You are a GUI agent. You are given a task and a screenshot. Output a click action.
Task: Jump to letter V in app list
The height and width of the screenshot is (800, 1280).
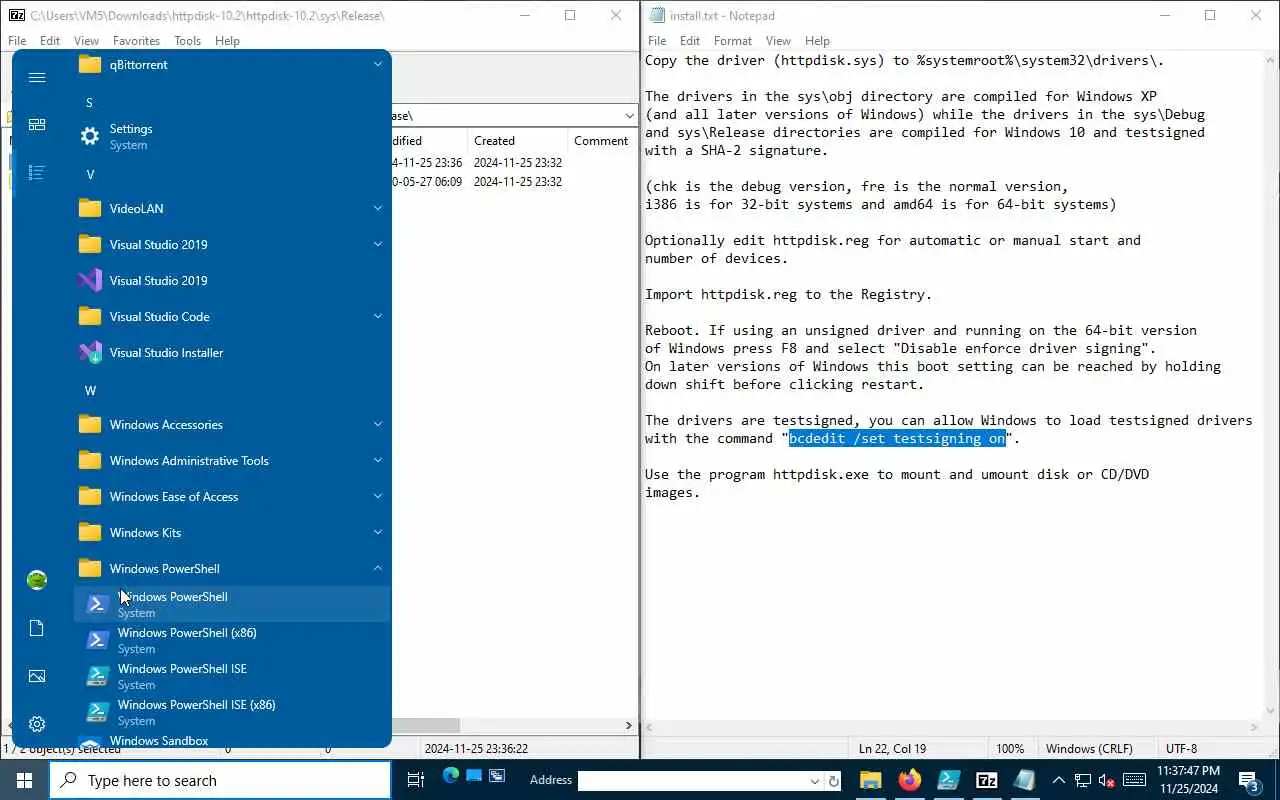point(90,174)
